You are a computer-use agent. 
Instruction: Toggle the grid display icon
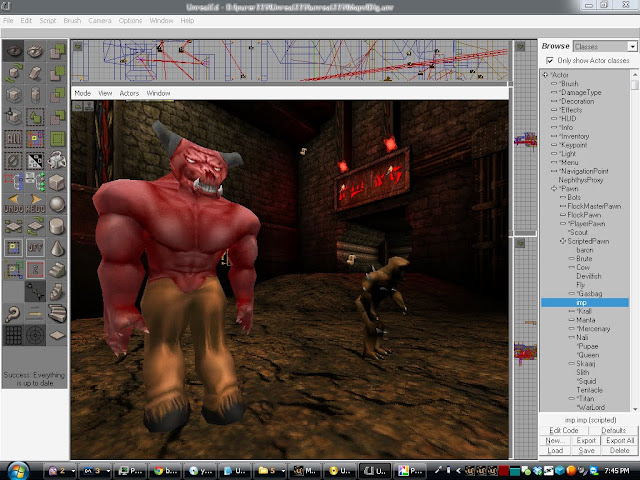13,335
